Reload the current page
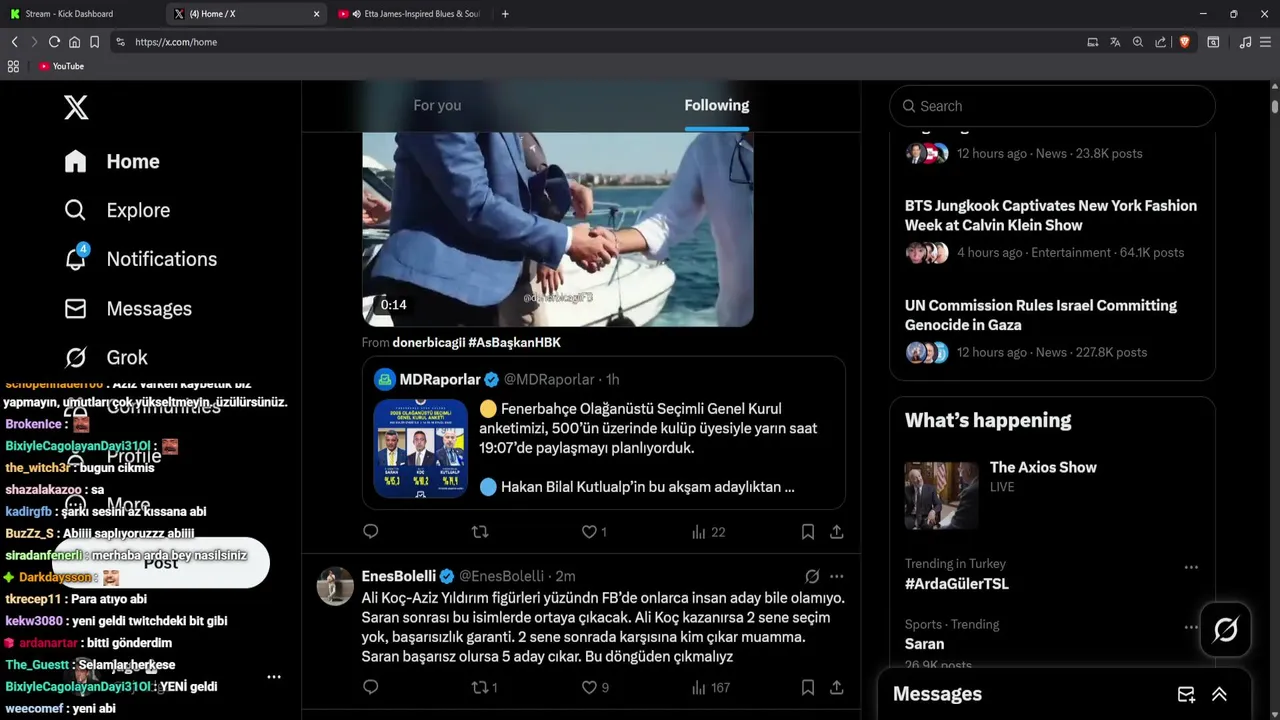The image size is (1280, 720). (x=54, y=42)
